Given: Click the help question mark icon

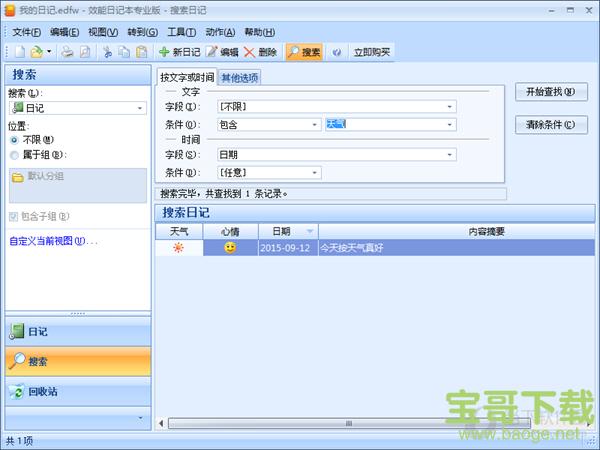Looking at the screenshot, I should [336, 52].
